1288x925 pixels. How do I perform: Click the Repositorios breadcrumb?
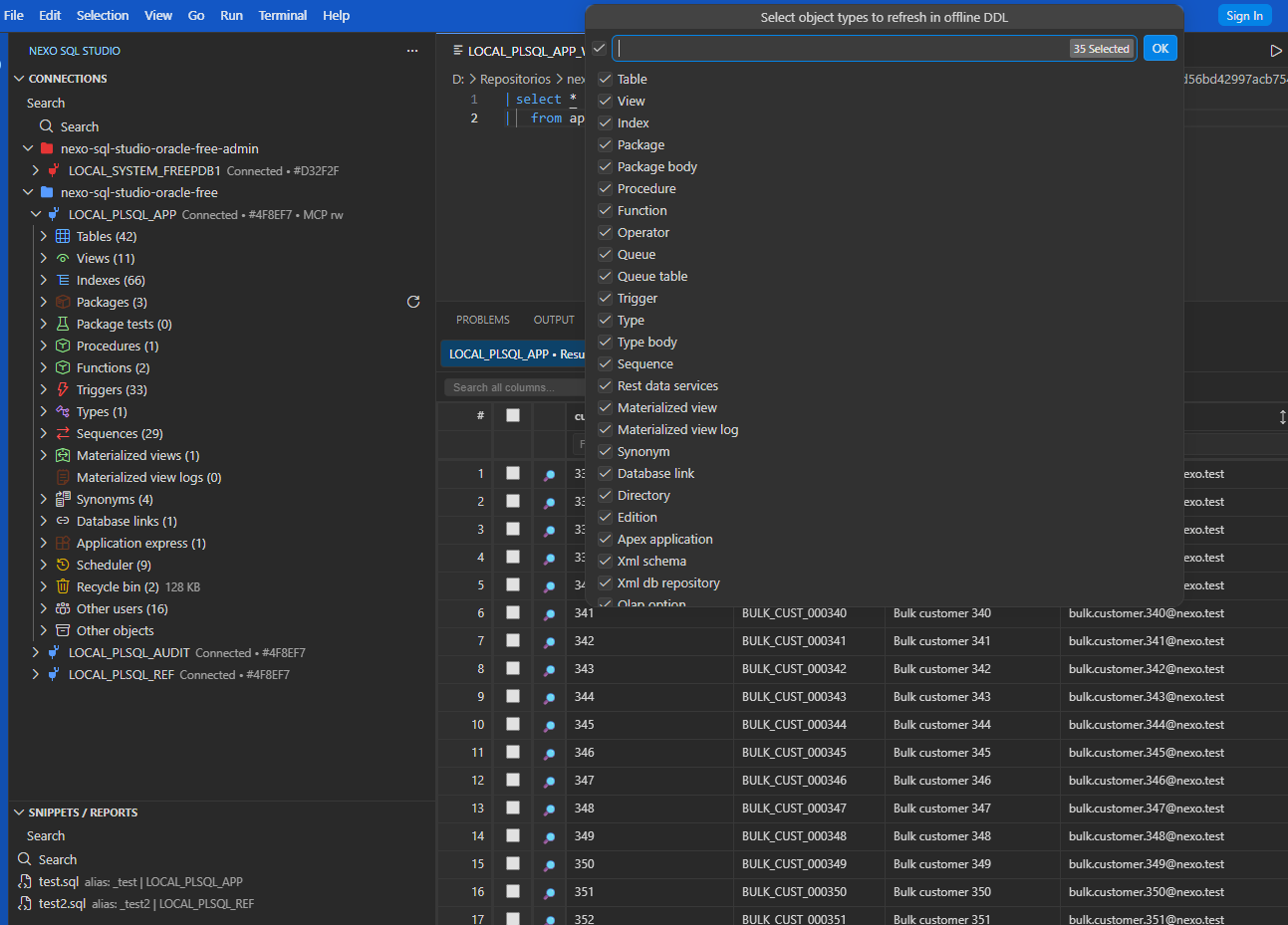tap(515, 79)
